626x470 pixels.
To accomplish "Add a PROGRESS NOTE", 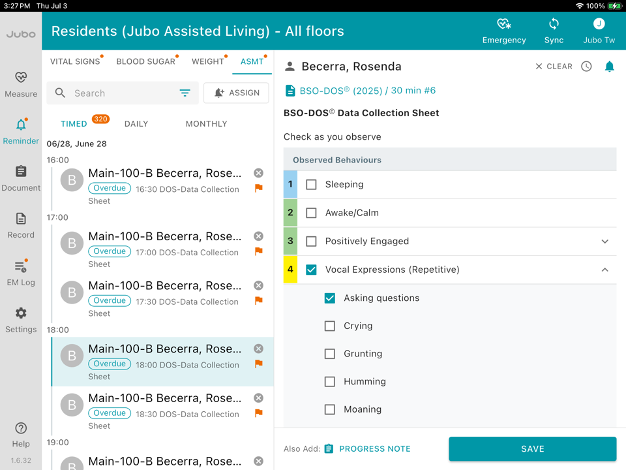I will coord(367,449).
